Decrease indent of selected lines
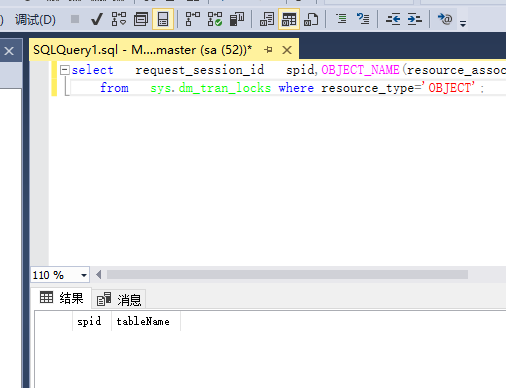 [x=393, y=19]
